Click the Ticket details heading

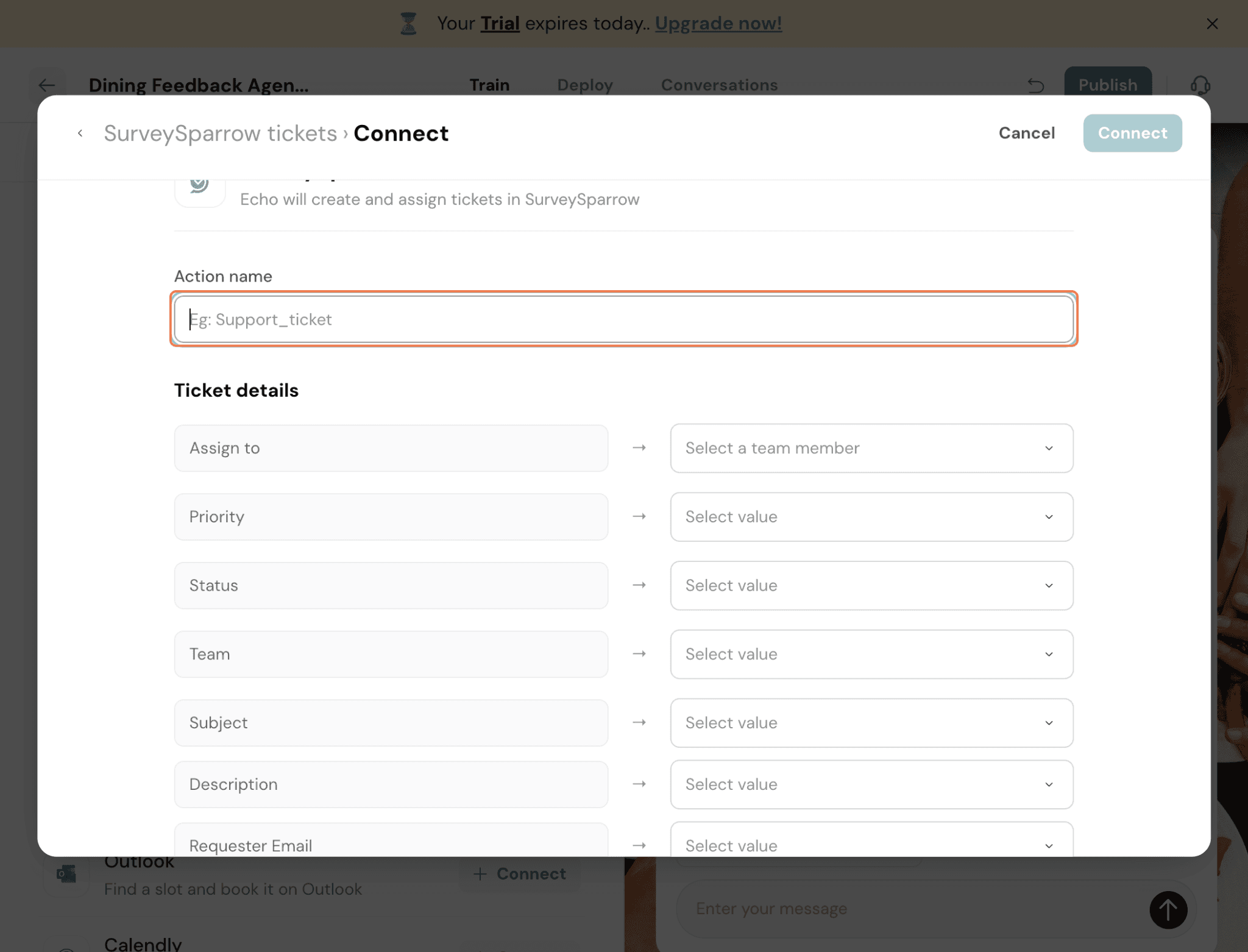236,390
